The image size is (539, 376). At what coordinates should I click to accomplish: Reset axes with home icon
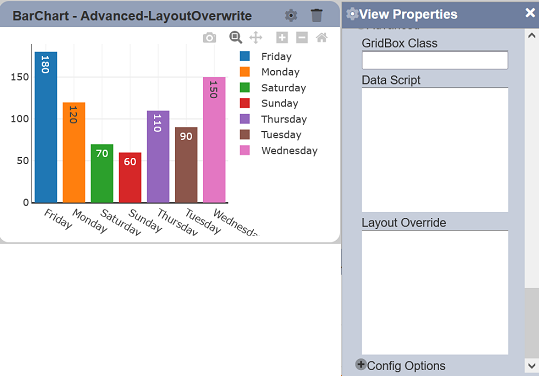(x=322, y=37)
